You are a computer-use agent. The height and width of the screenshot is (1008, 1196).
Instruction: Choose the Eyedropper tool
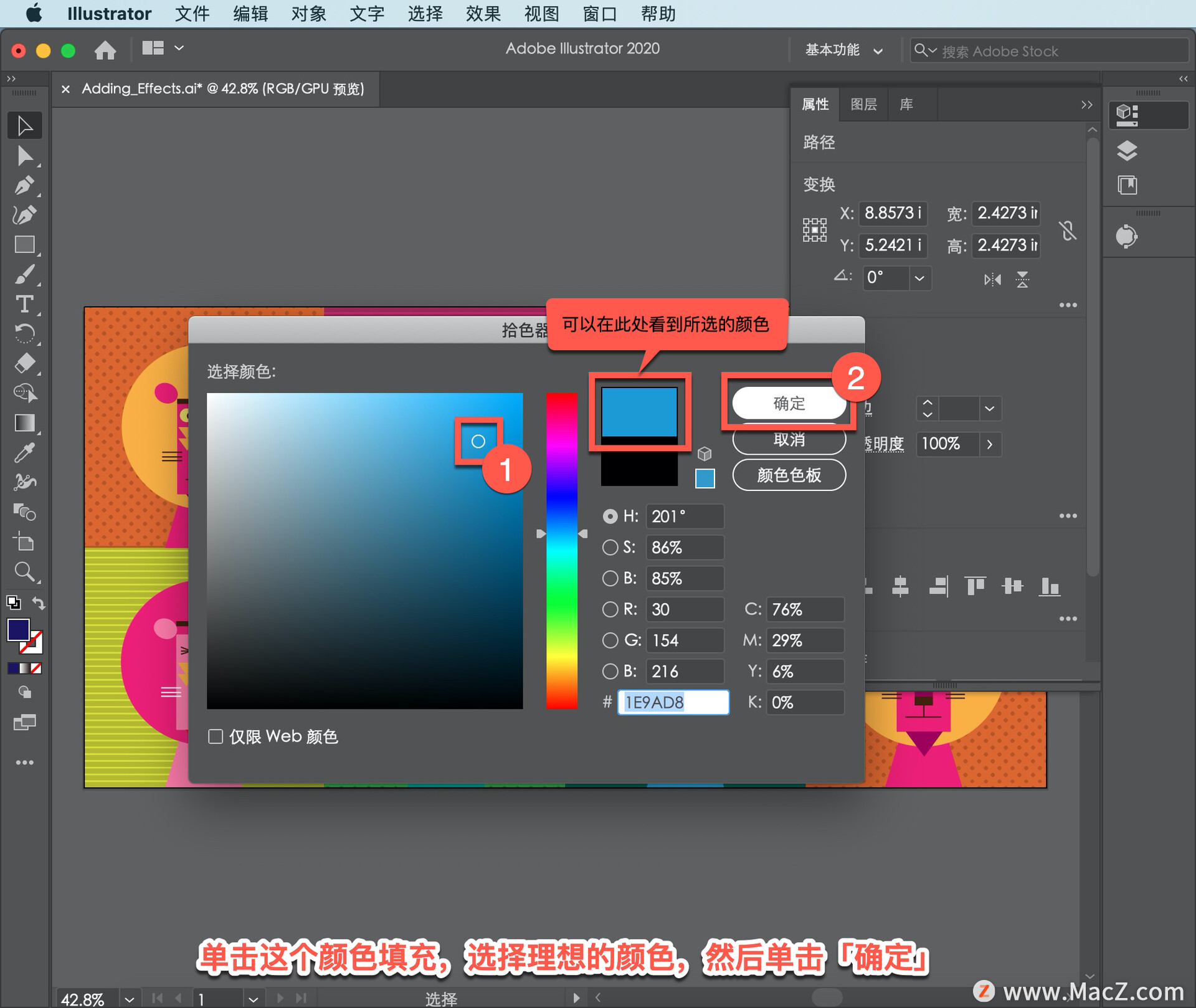tap(24, 453)
